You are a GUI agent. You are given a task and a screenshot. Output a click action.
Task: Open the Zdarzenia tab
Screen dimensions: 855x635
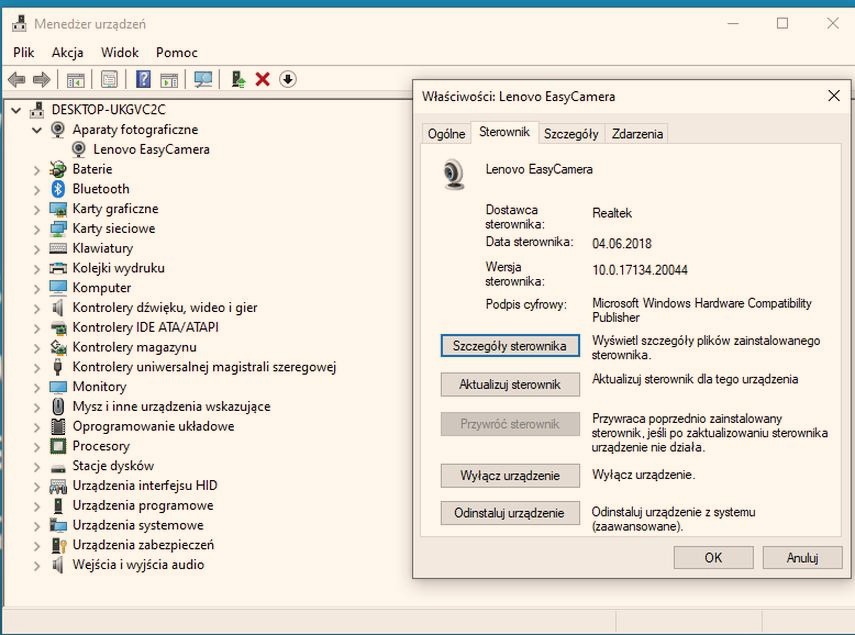637,134
